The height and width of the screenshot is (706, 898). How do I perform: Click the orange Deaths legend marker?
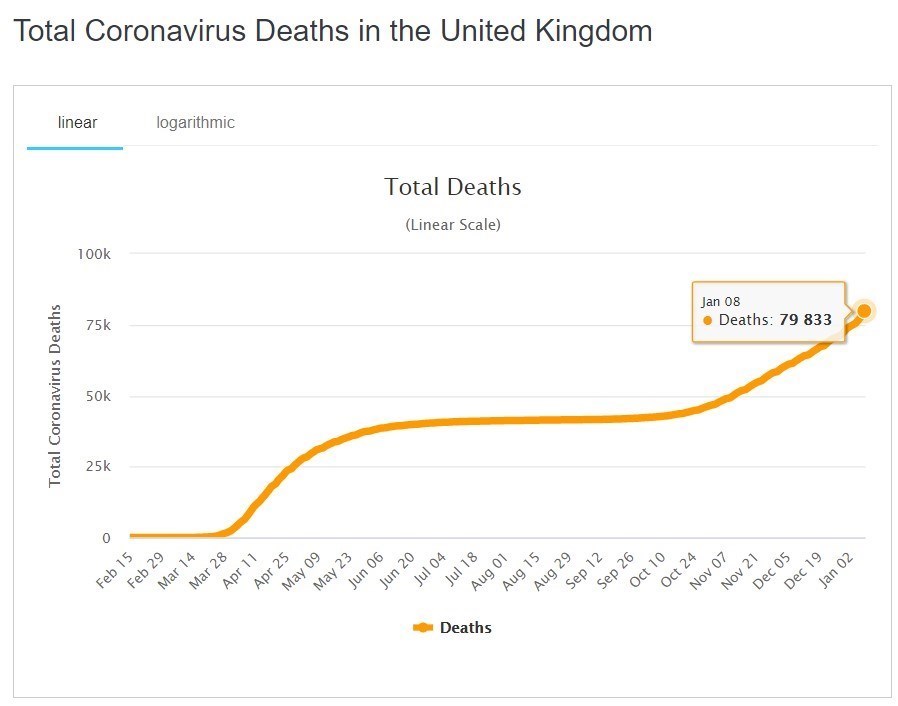(x=423, y=628)
